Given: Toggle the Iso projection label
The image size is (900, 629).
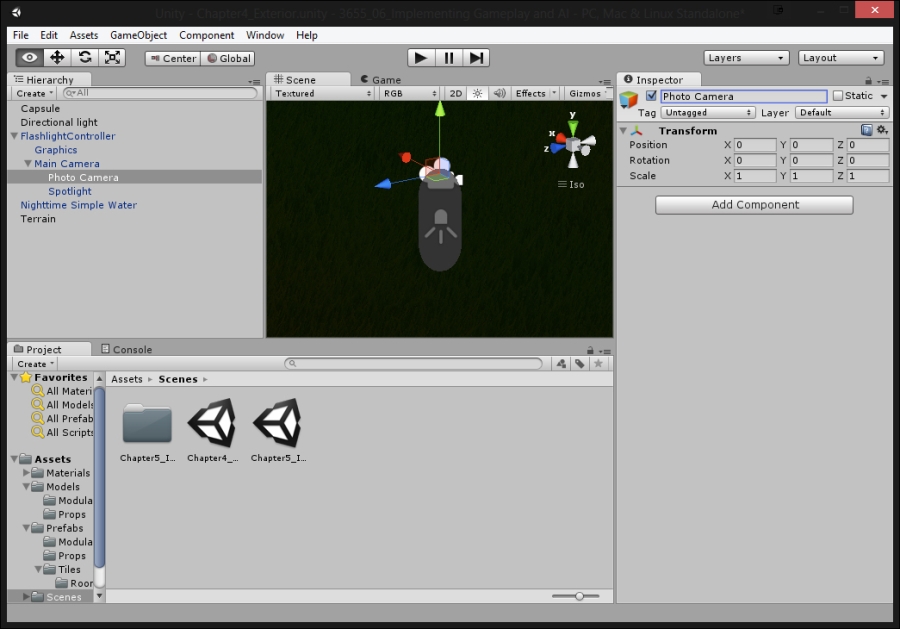Looking at the screenshot, I should 571,184.
